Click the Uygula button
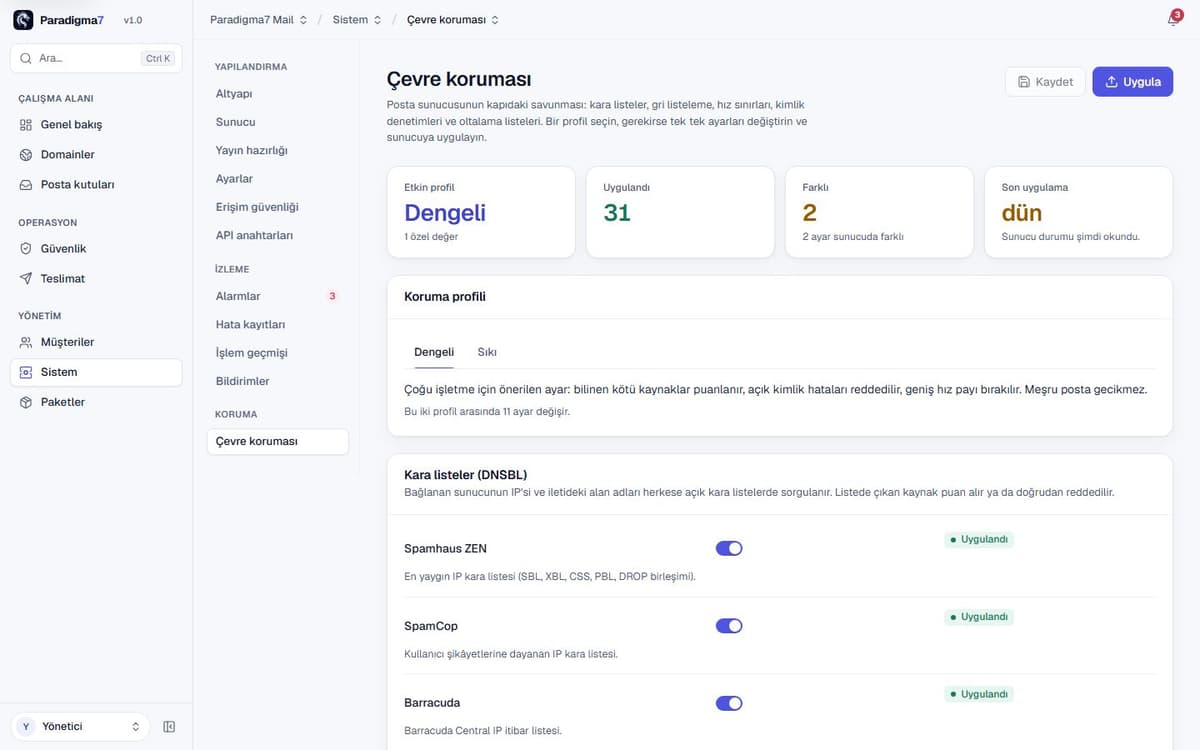 [1133, 82]
